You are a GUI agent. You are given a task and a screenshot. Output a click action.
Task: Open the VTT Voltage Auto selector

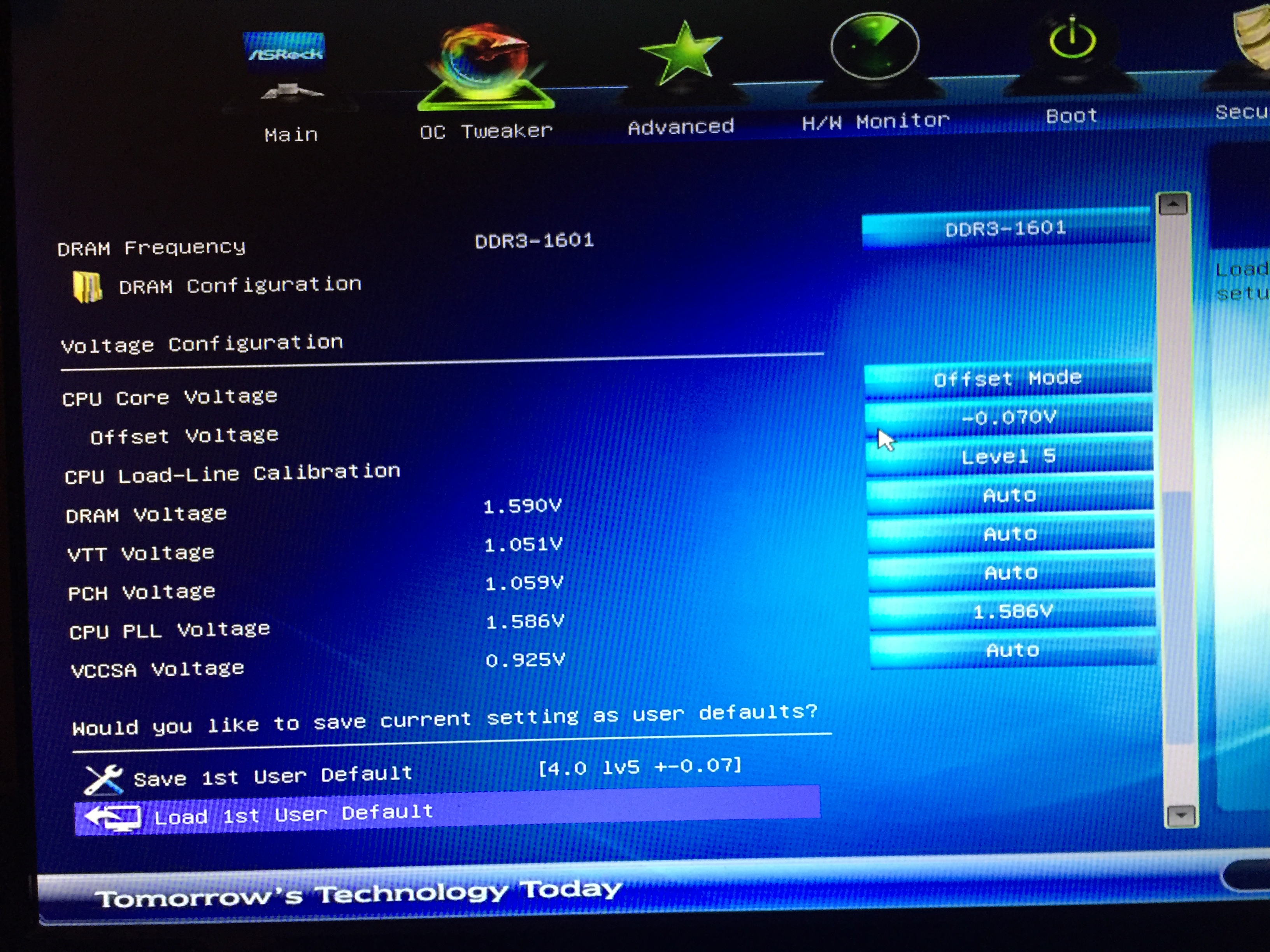(x=1010, y=534)
